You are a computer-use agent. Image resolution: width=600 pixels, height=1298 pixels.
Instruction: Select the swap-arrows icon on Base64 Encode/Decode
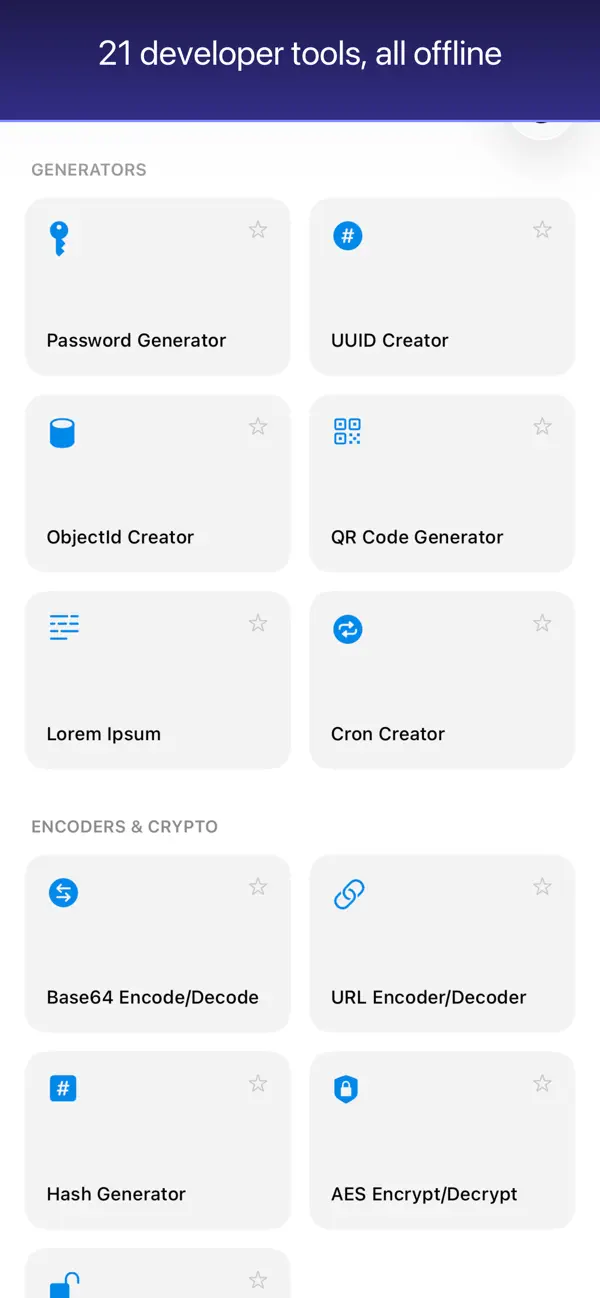62,892
